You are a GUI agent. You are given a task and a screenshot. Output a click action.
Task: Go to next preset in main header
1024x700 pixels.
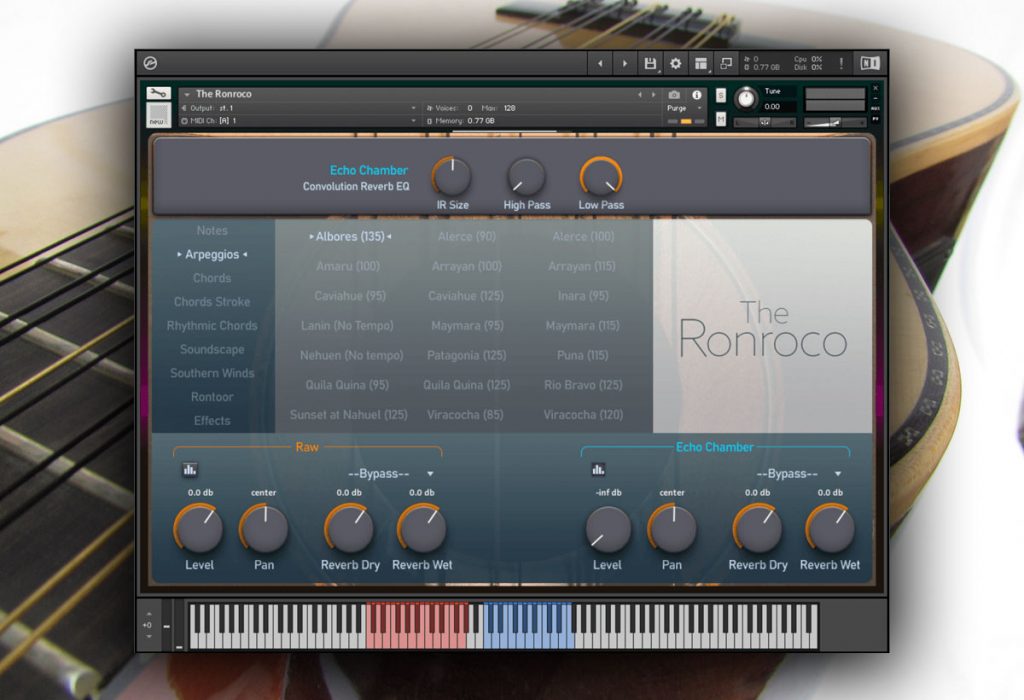pyautogui.click(x=624, y=63)
